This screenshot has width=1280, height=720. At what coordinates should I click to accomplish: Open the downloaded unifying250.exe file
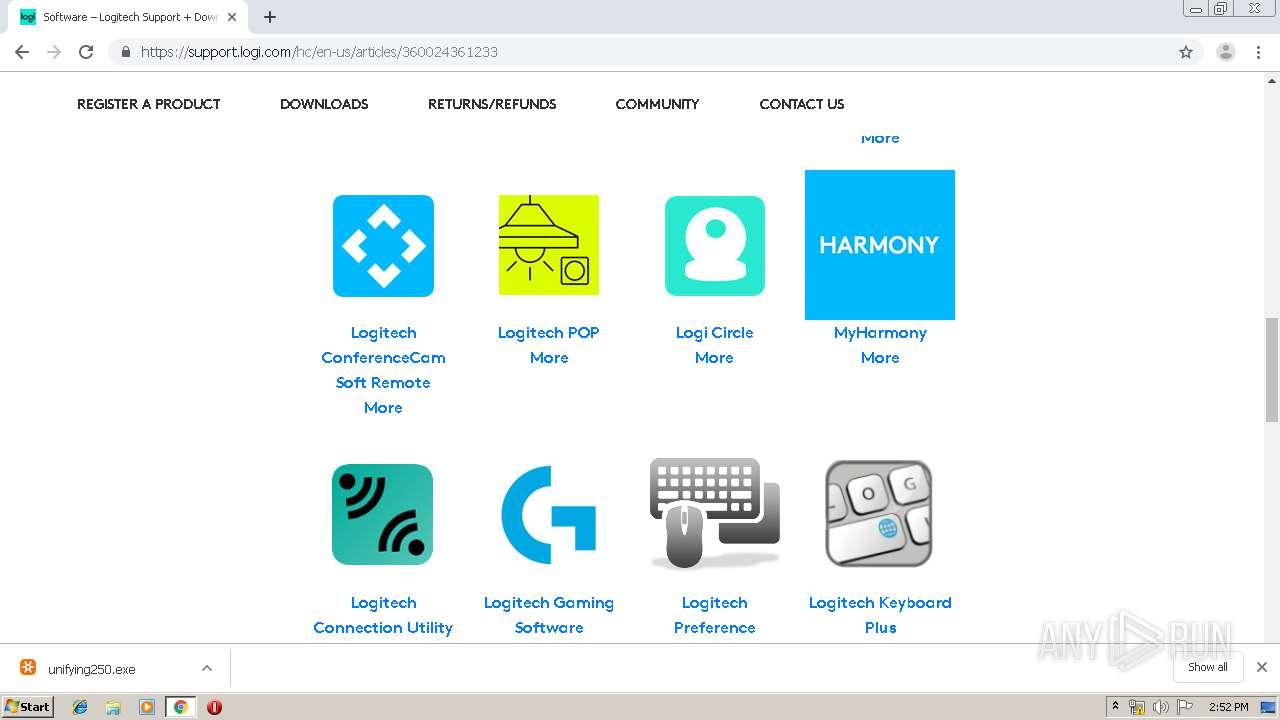(x=92, y=669)
